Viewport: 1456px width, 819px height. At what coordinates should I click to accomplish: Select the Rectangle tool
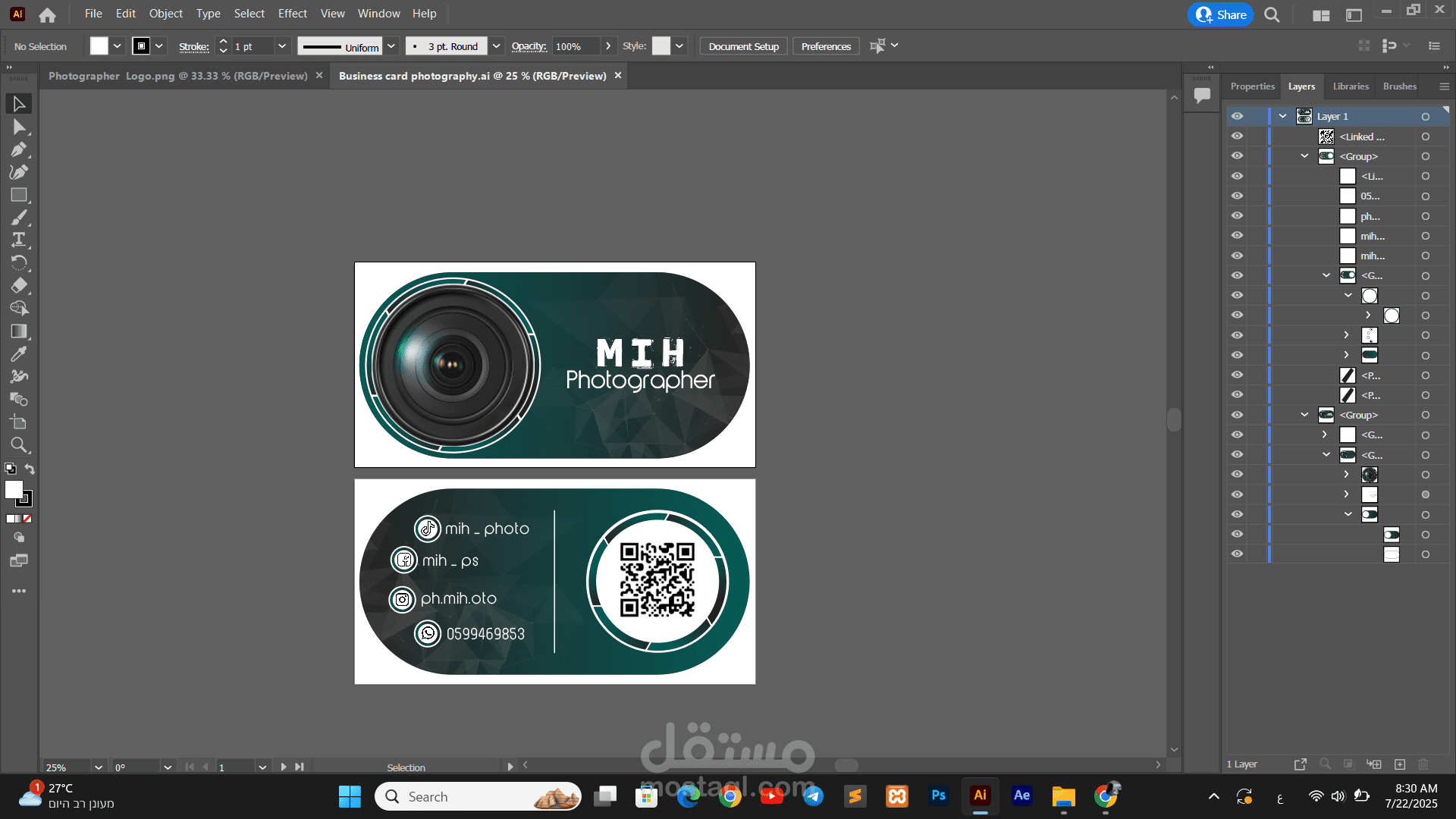click(x=19, y=195)
